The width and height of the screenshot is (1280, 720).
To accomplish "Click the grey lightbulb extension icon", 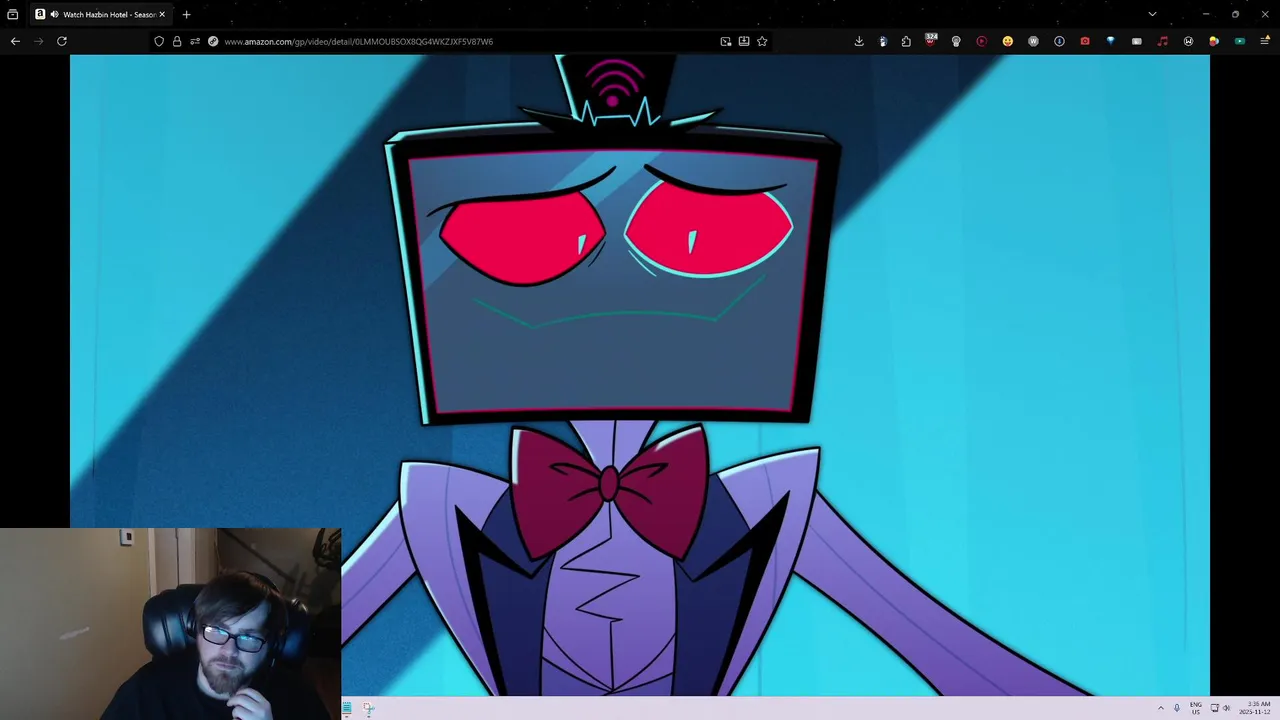I will [x=956, y=41].
